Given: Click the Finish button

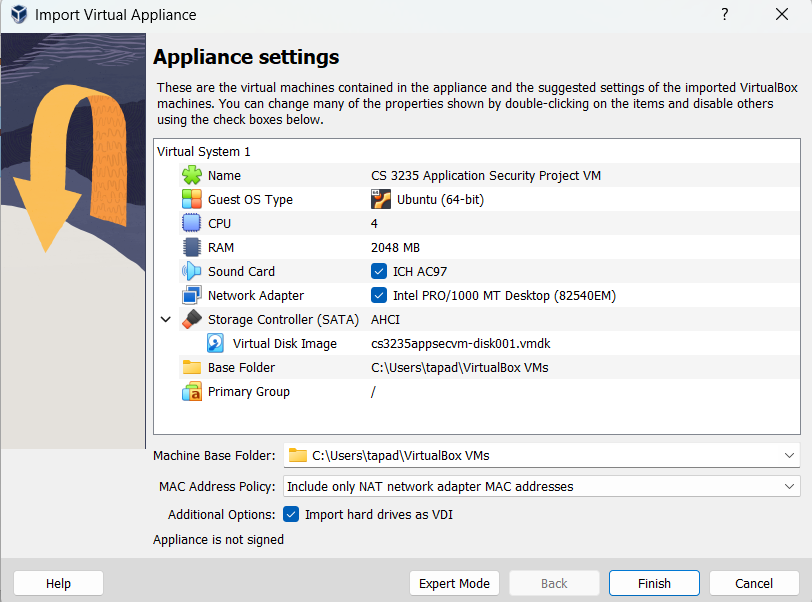Looking at the screenshot, I should pos(654,583).
